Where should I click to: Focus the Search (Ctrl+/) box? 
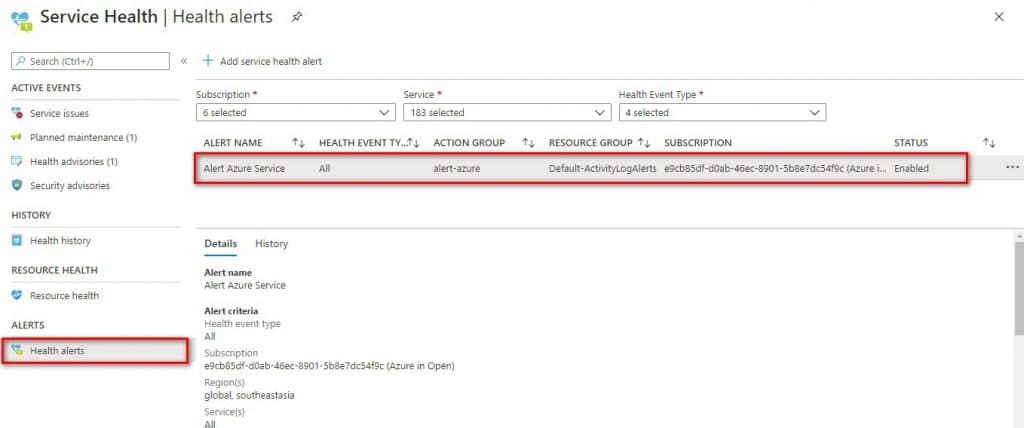coord(90,61)
